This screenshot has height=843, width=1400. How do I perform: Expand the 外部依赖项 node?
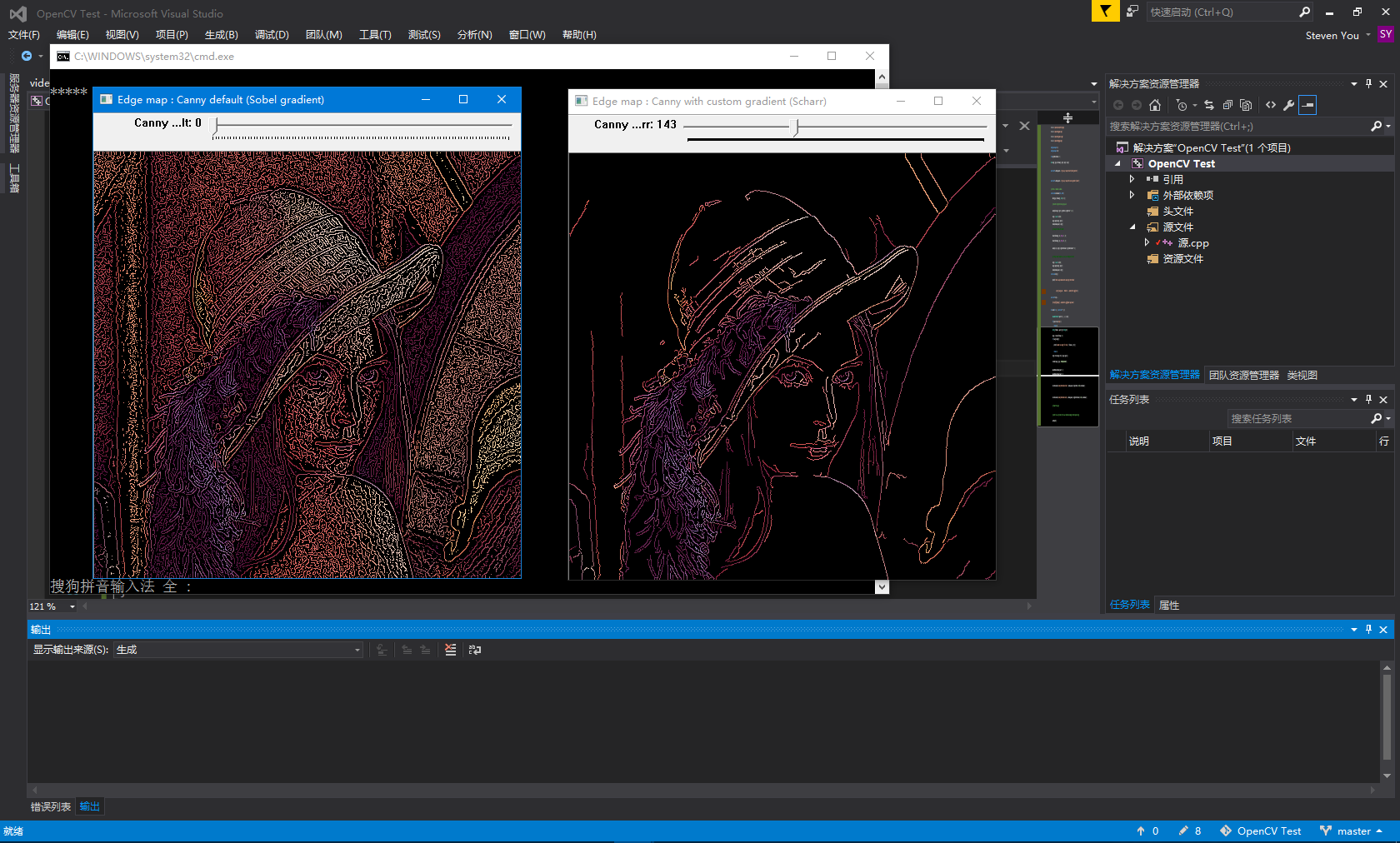[x=1132, y=195]
